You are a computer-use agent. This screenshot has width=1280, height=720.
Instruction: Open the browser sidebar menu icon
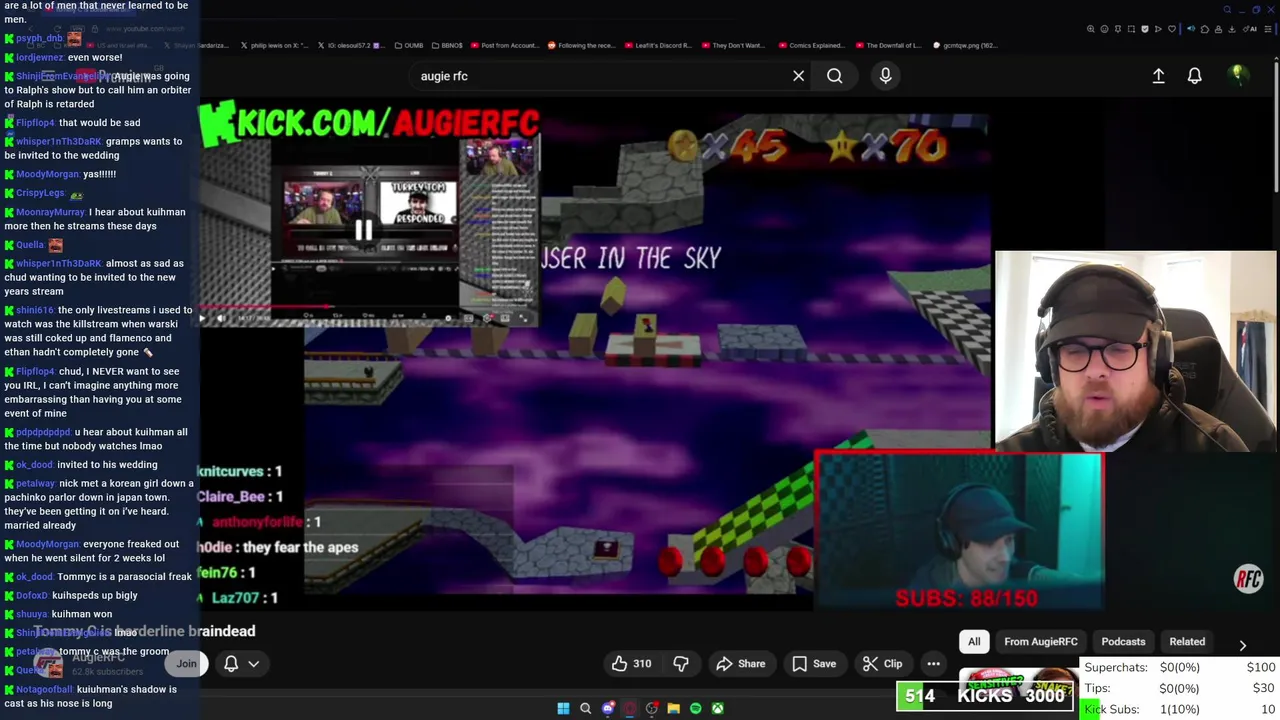(1267, 29)
